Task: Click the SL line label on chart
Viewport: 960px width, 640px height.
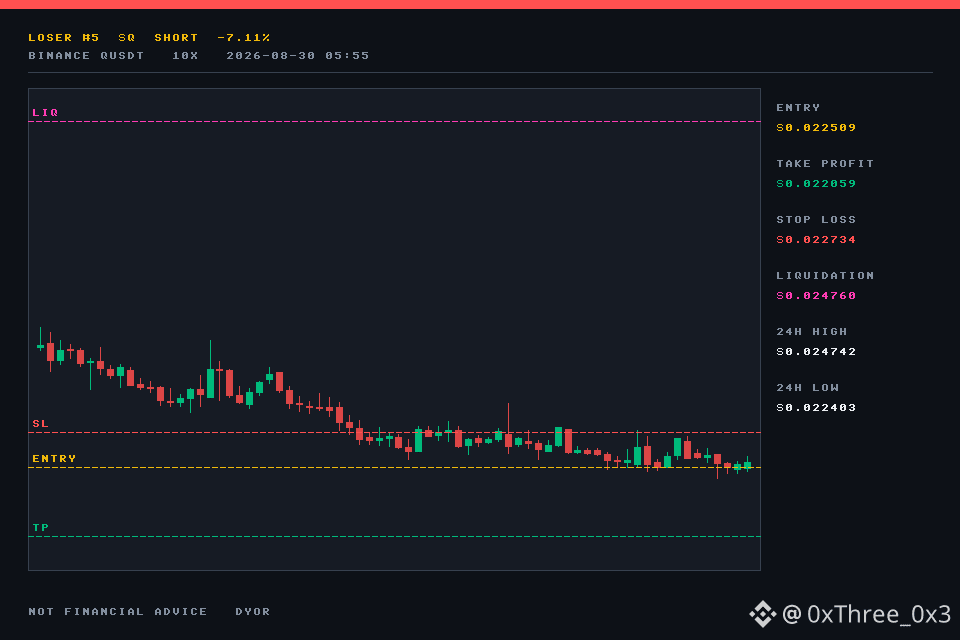Action: (40, 424)
